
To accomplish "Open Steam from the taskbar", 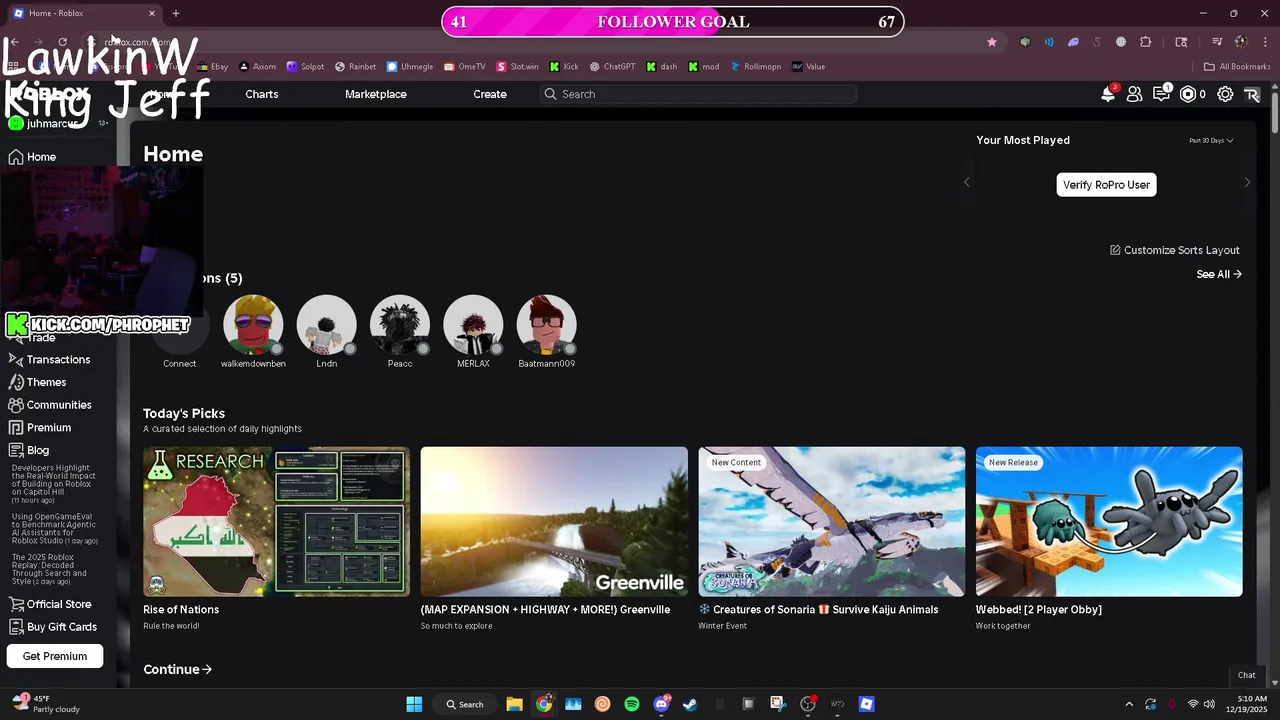I will pyautogui.click(x=690, y=704).
